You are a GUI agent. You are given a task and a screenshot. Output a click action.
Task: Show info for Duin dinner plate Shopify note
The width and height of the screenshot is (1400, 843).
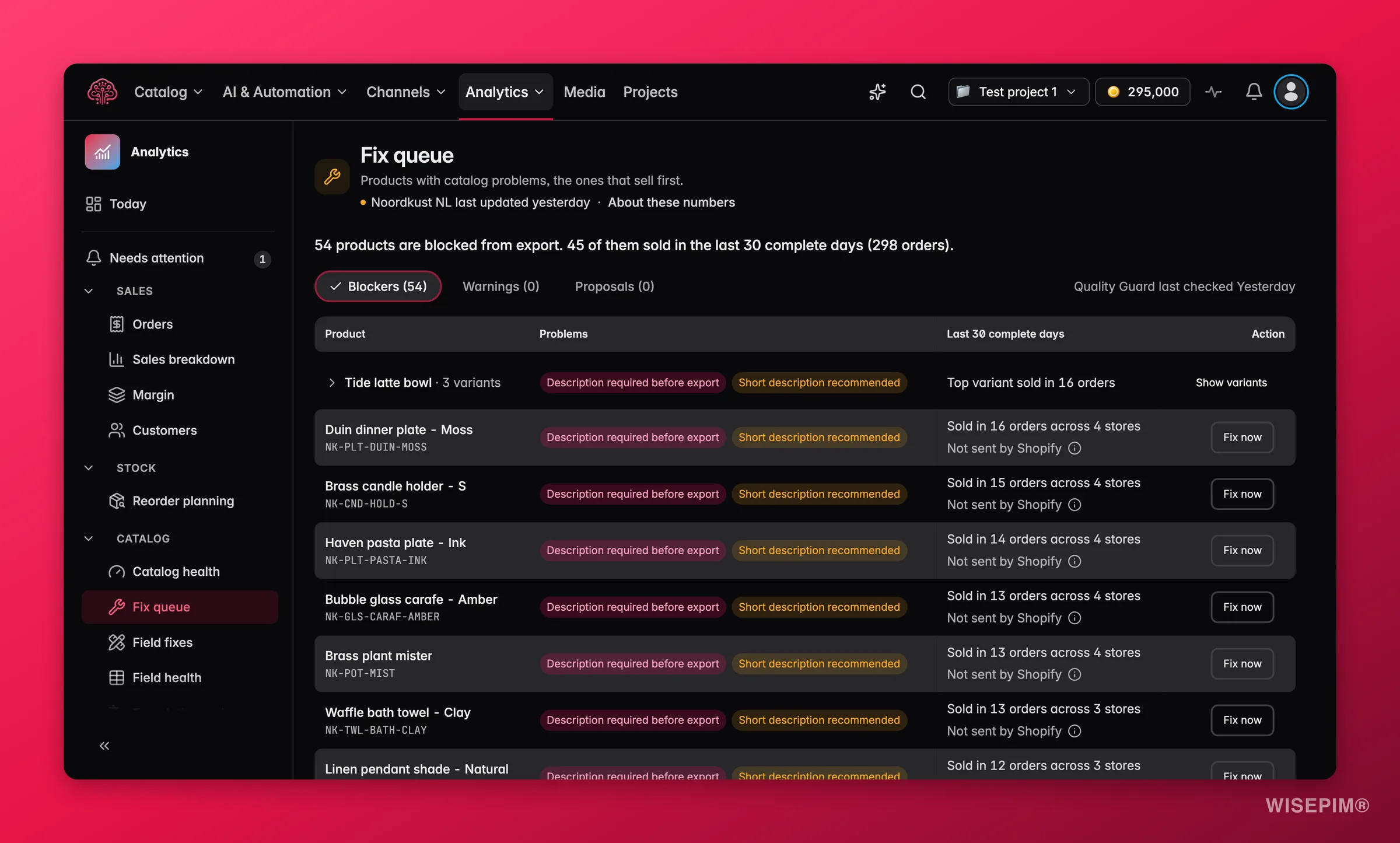click(1074, 448)
